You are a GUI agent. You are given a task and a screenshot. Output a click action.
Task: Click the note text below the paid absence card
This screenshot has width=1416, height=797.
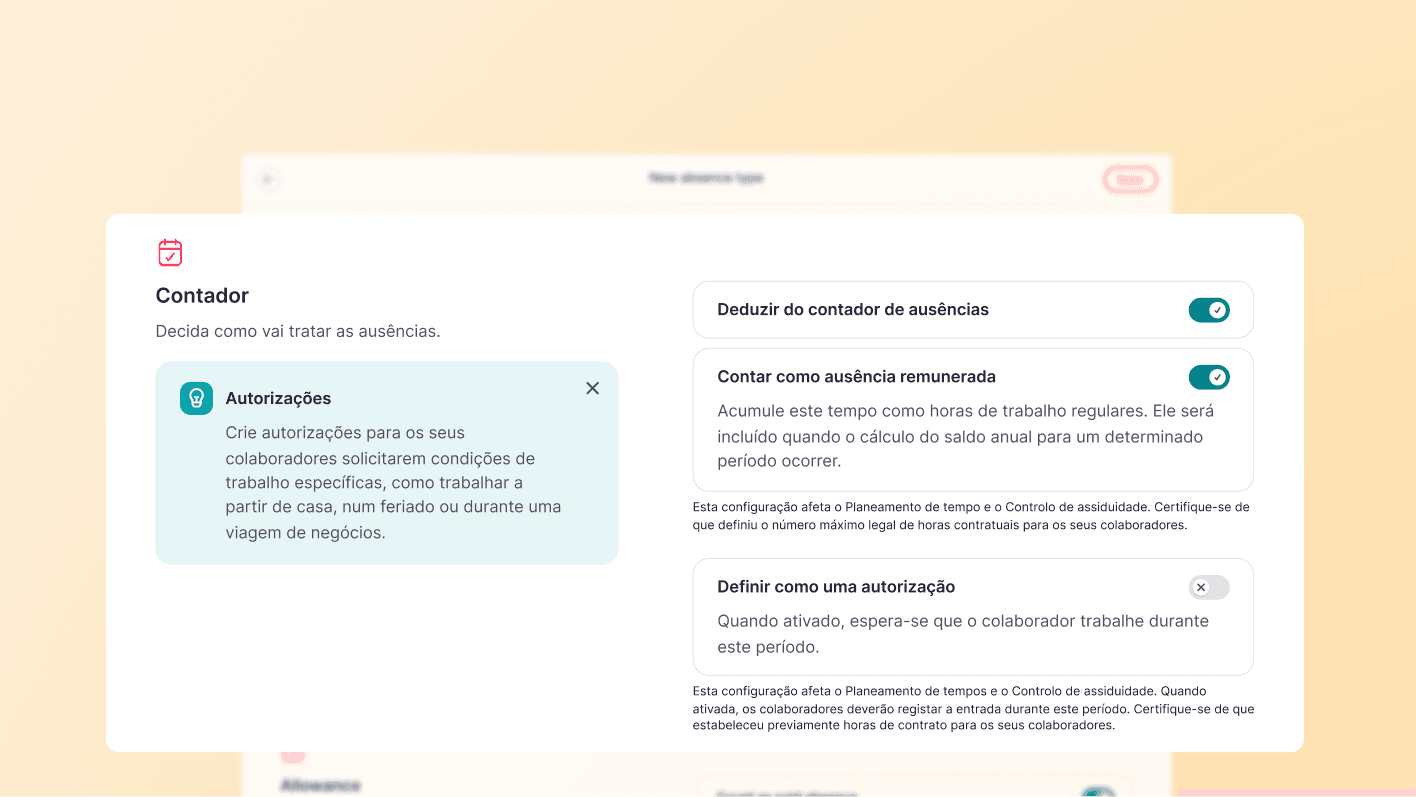970,515
